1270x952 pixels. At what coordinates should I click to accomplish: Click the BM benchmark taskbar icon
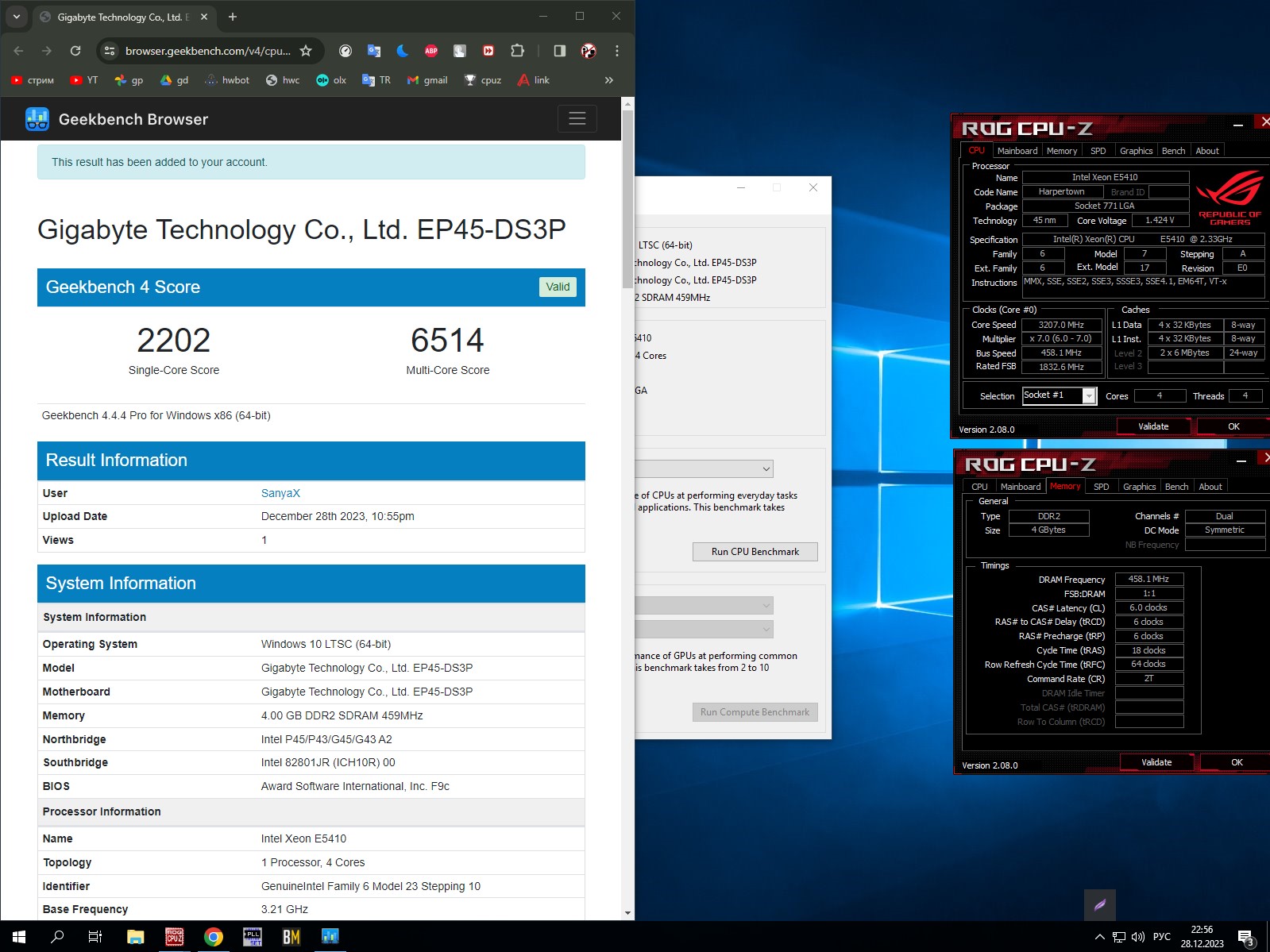[x=291, y=937]
